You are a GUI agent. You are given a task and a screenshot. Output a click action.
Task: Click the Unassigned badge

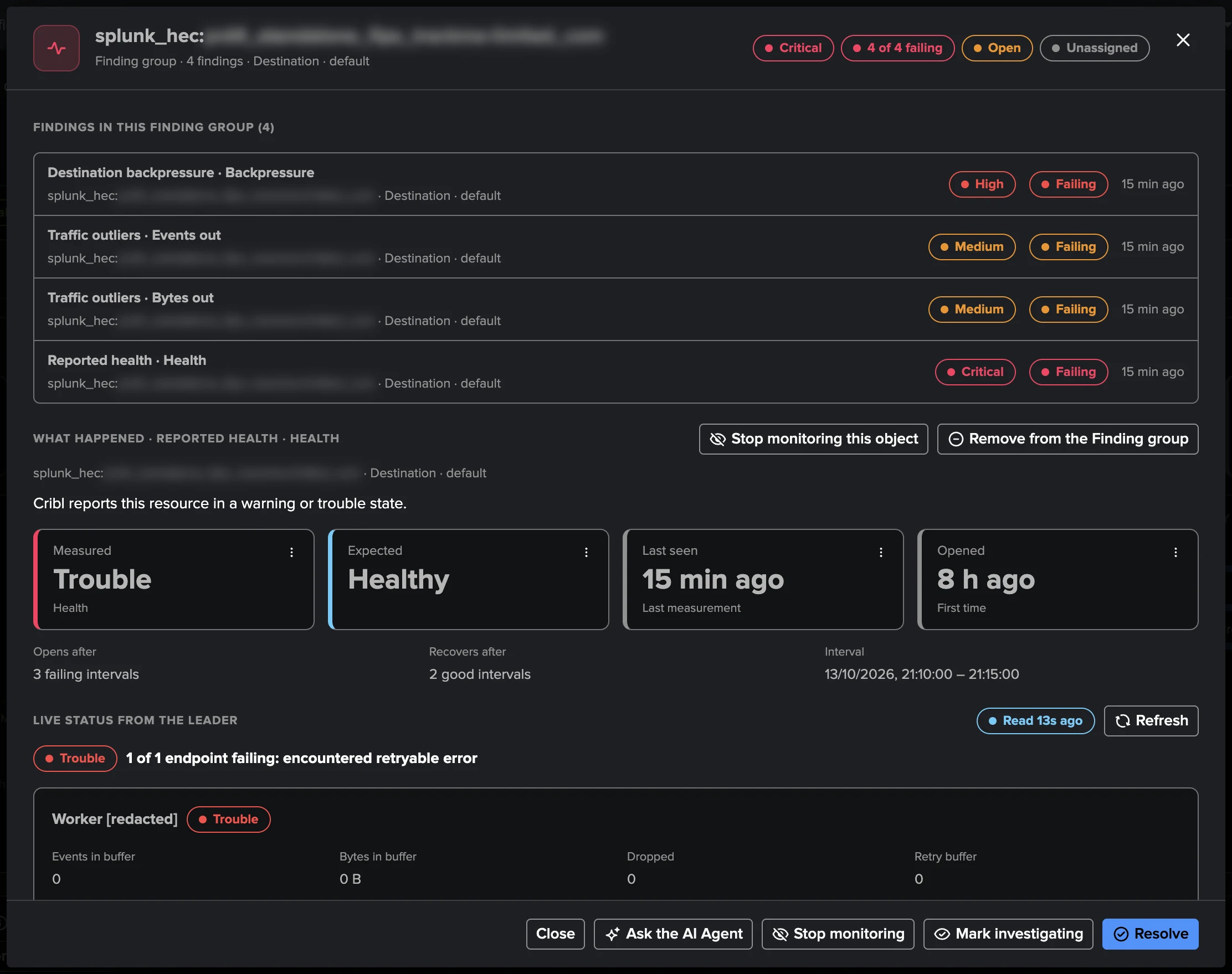tap(1095, 48)
